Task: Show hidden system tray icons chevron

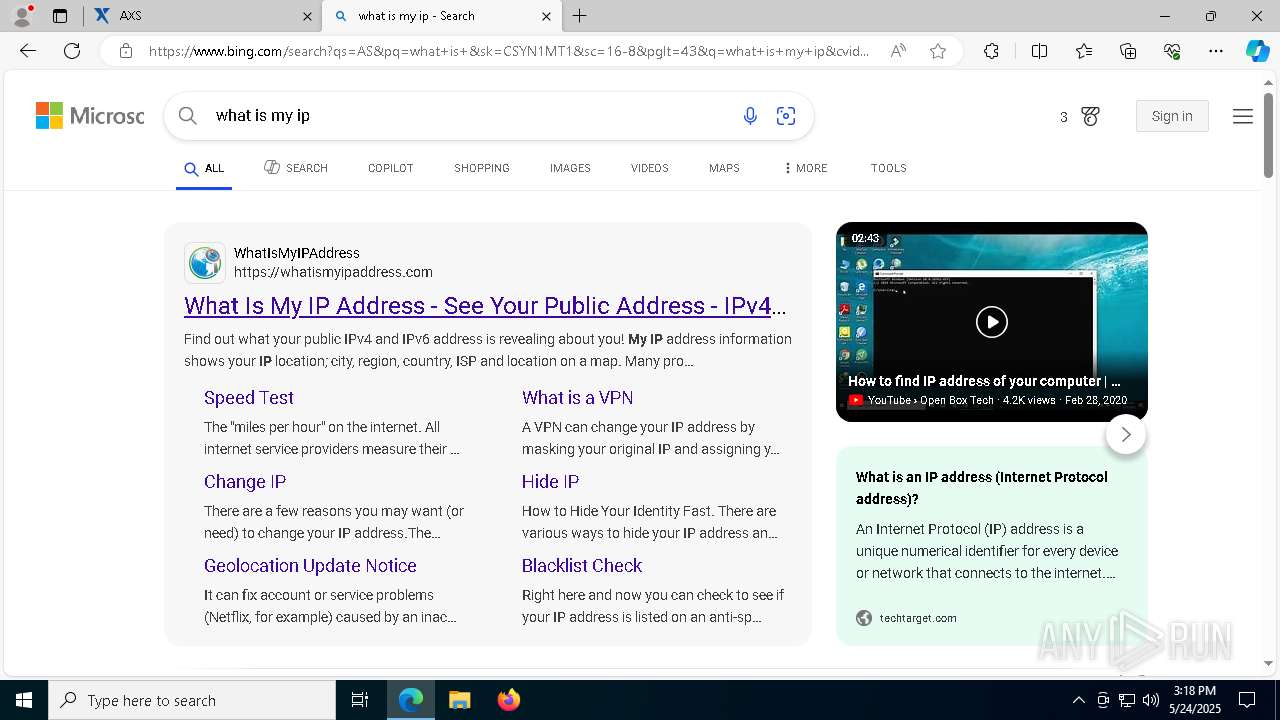Action: coord(1078,700)
